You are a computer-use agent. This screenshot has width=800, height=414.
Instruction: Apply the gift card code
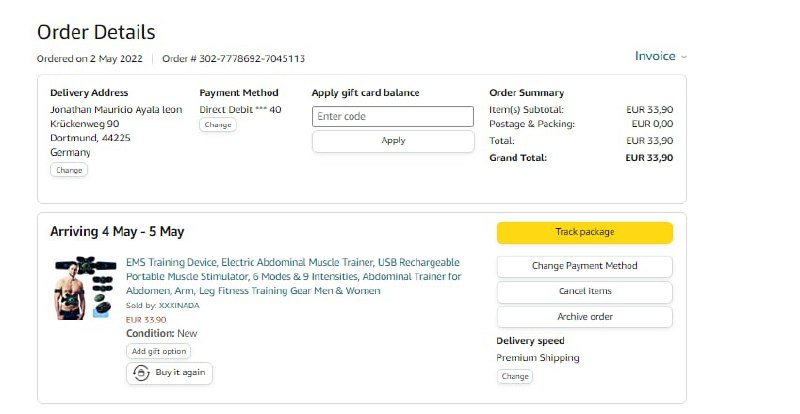pos(392,141)
